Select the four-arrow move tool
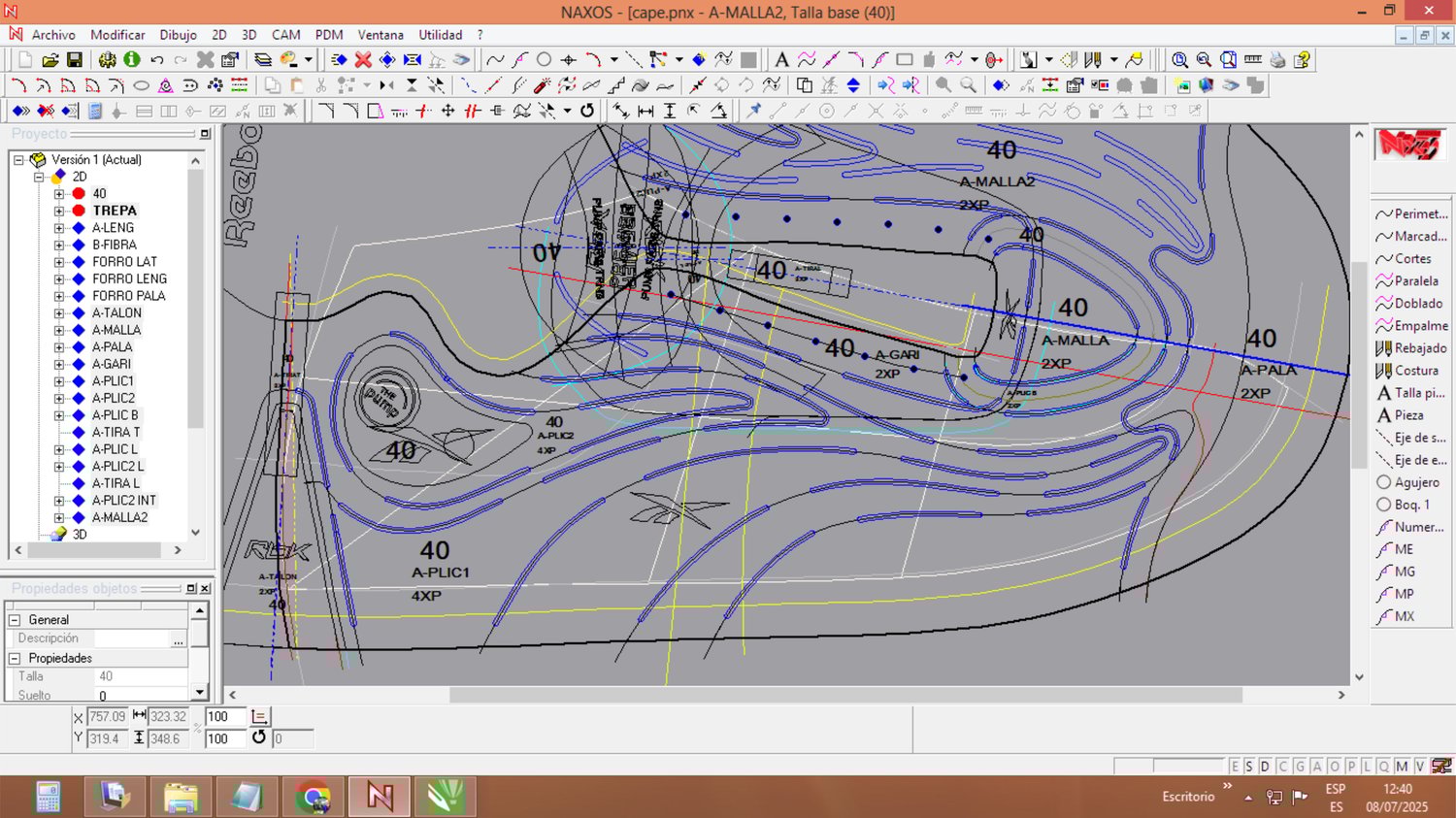Viewport: 1456px width, 818px height. 447,111
